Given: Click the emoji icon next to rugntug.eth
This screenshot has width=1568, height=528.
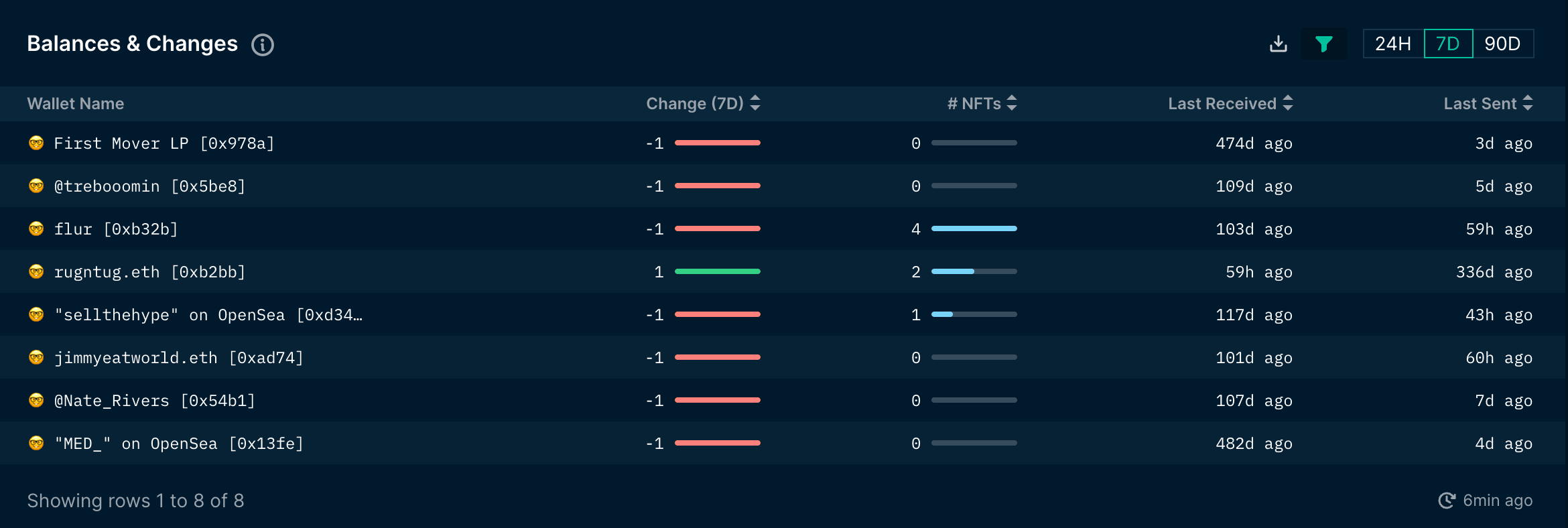Looking at the screenshot, I should click(37, 271).
